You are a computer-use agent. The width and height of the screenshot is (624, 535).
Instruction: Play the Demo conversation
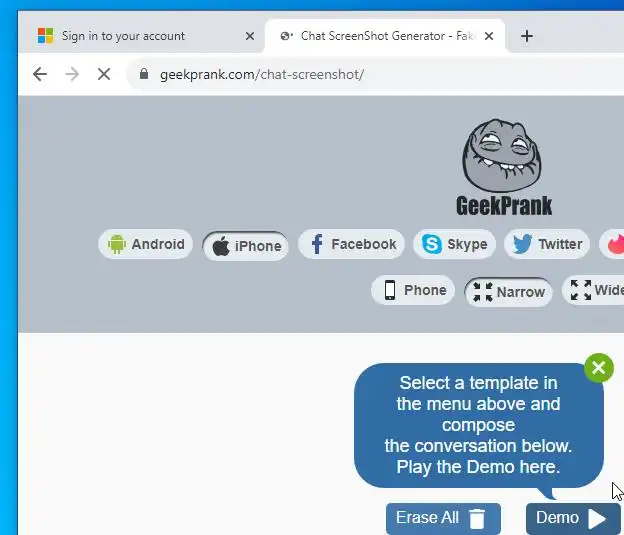[x=573, y=518]
